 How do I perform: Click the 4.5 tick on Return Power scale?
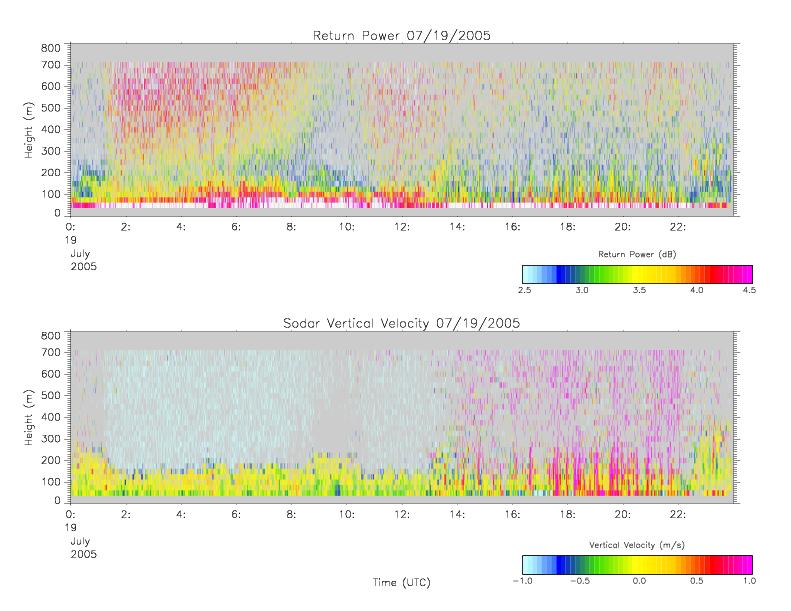click(750, 290)
